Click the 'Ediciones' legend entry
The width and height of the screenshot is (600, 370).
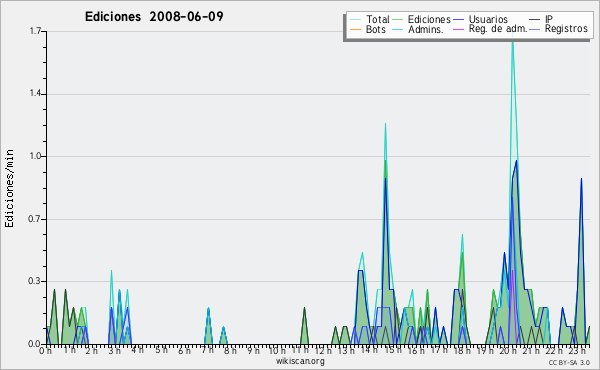tap(422, 19)
